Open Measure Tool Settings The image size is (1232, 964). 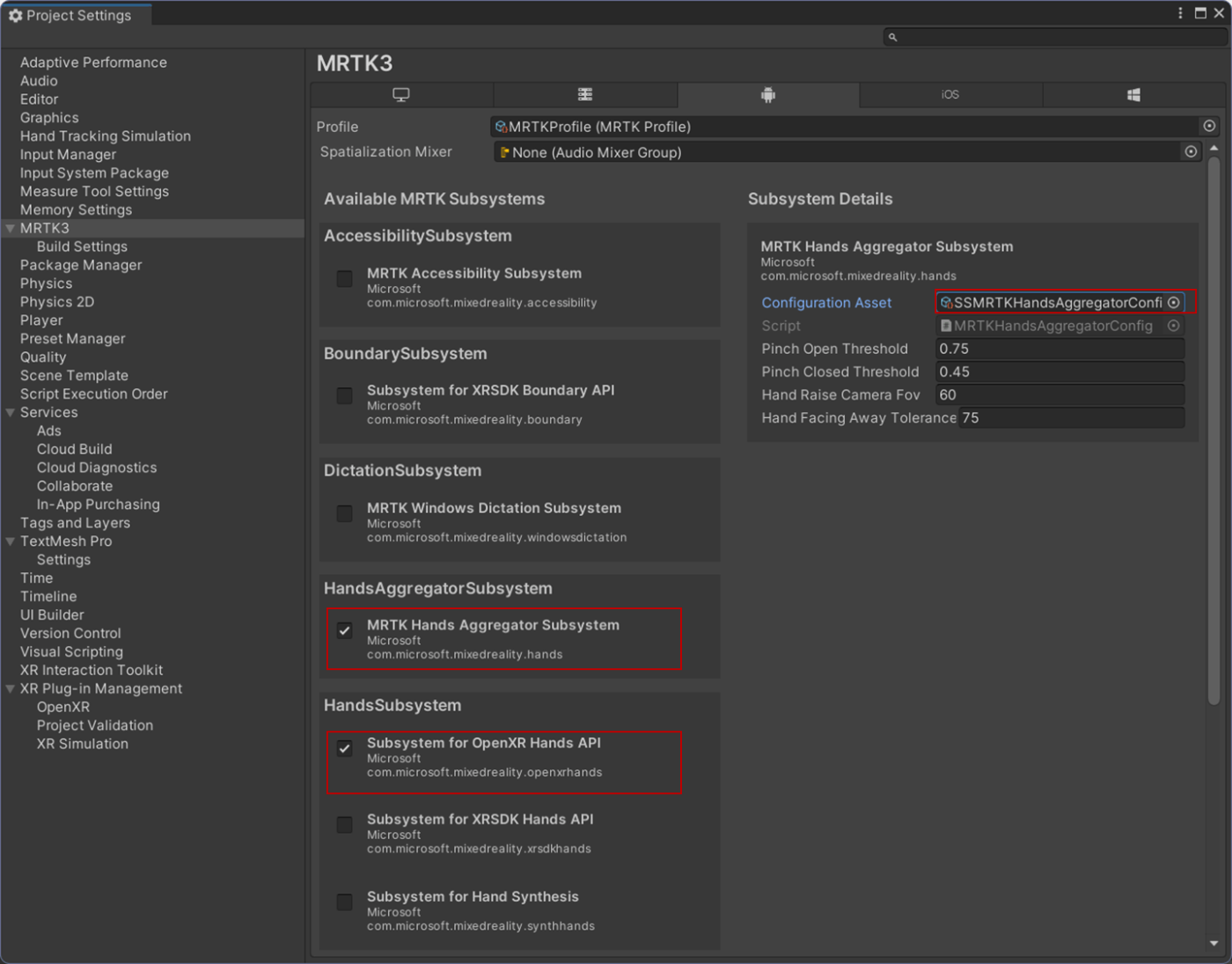pyautogui.click(x=94, y=192)
